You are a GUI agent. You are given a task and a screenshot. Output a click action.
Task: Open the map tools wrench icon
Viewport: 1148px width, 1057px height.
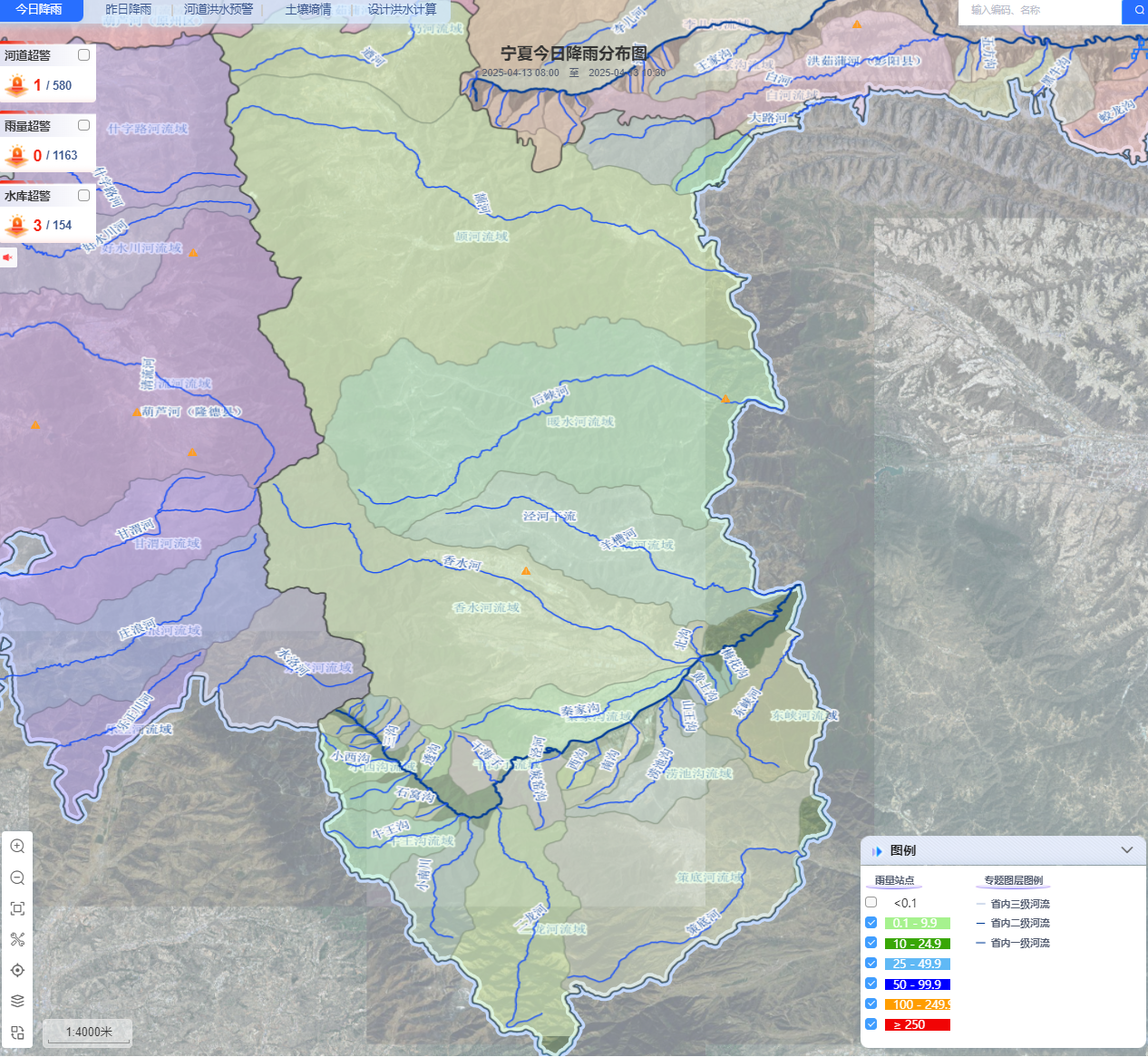click(x=17, y=939)
